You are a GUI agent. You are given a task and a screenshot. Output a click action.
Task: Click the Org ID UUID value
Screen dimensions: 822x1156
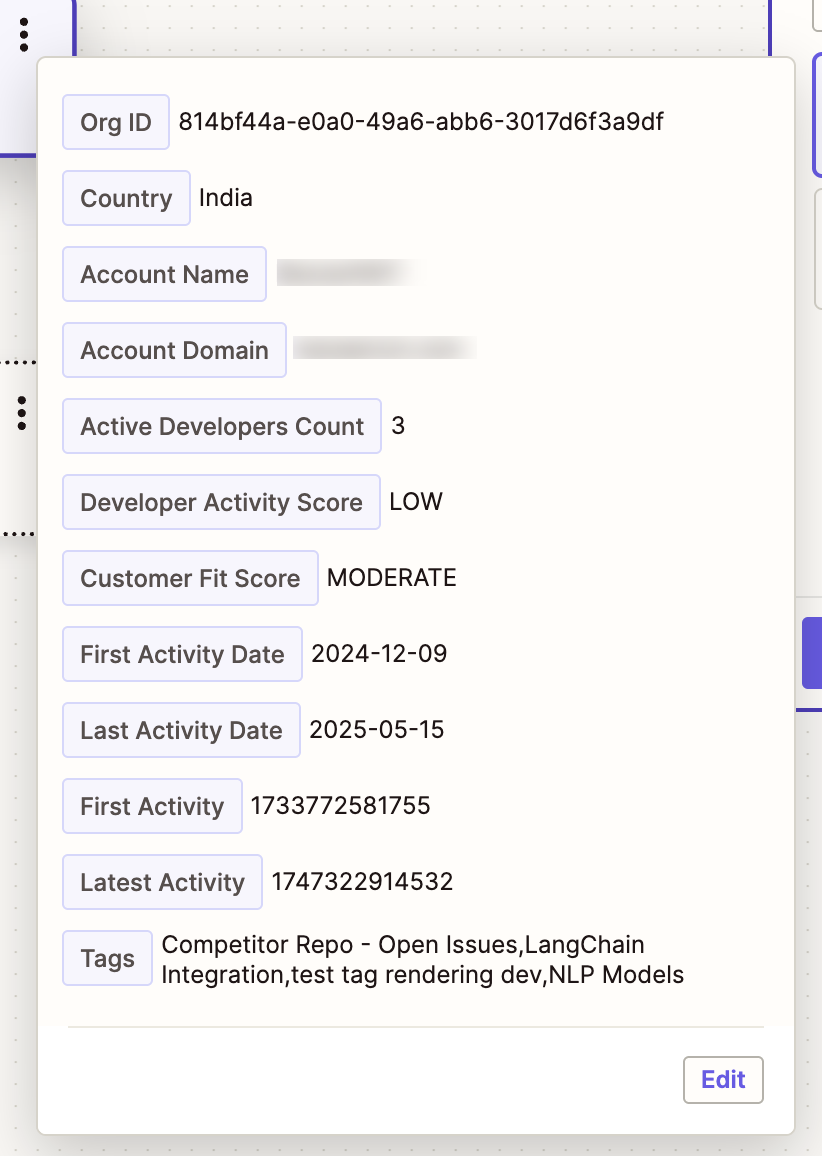(421, 122)
